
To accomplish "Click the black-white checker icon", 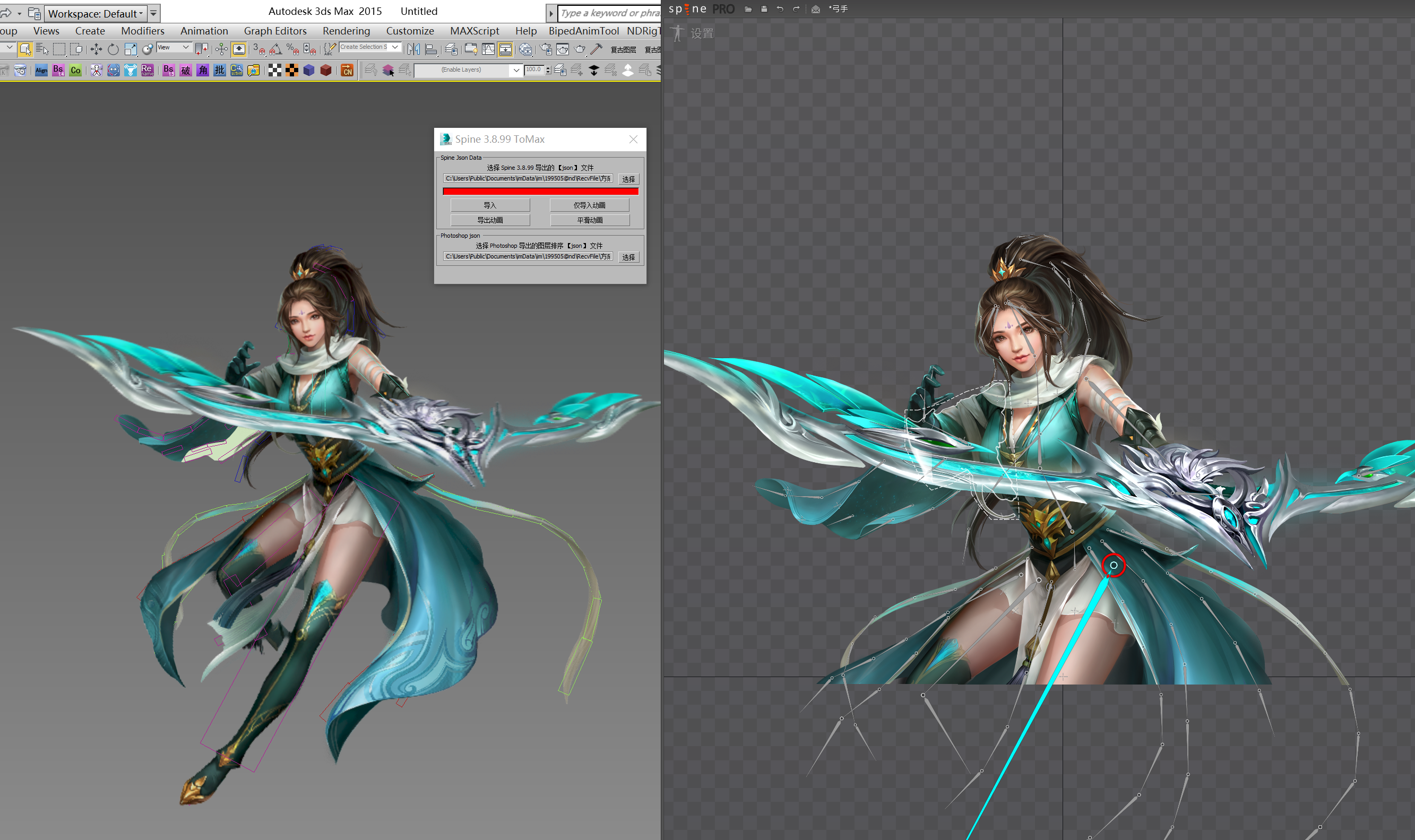I will 275,71.
